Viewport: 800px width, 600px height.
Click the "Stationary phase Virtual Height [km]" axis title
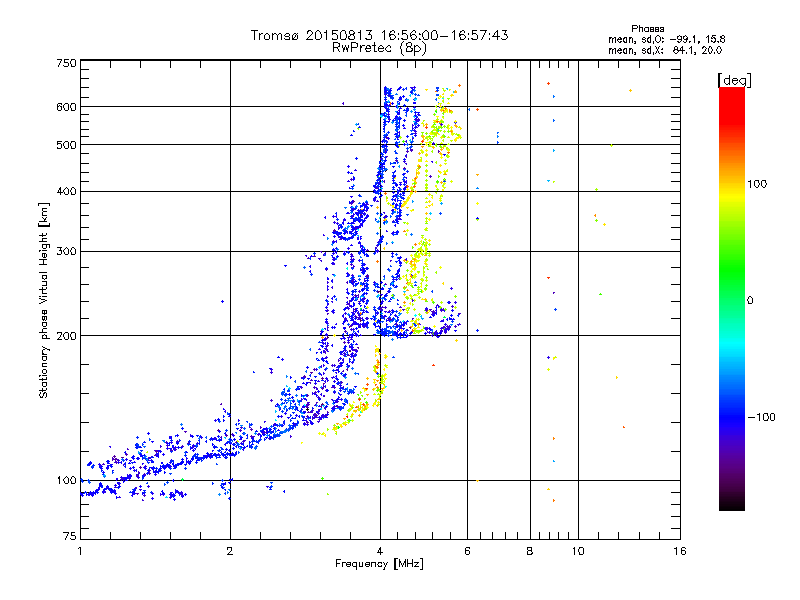click(43, 301)
